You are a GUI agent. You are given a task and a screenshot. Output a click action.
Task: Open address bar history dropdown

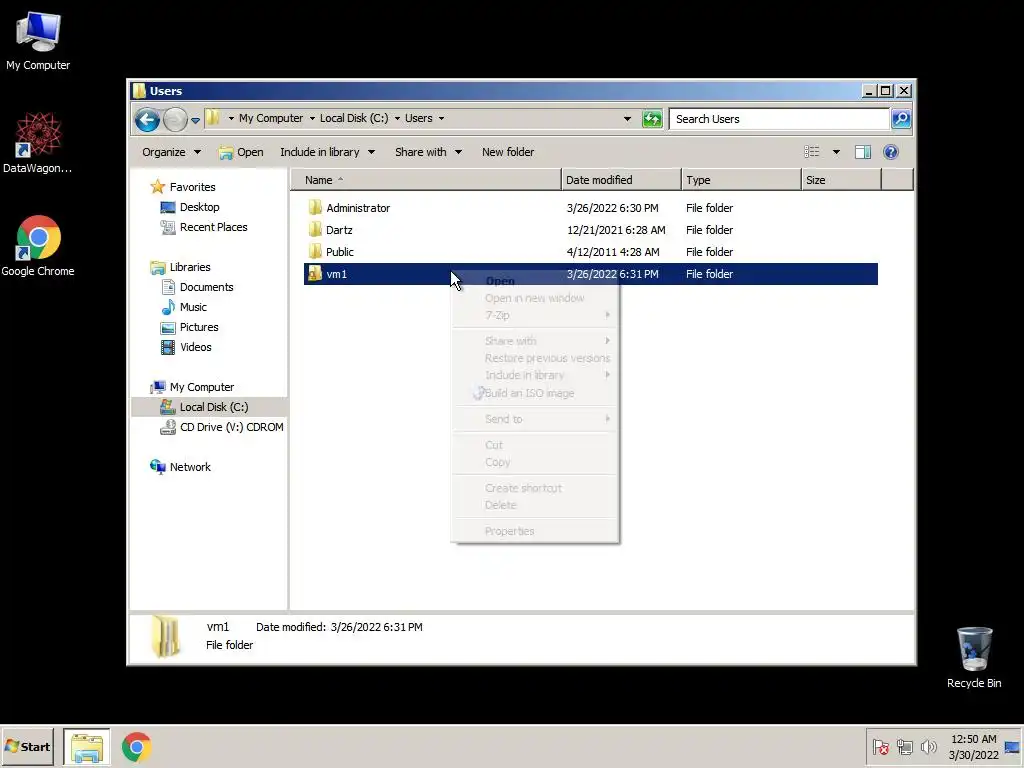[x=628, y=119]
